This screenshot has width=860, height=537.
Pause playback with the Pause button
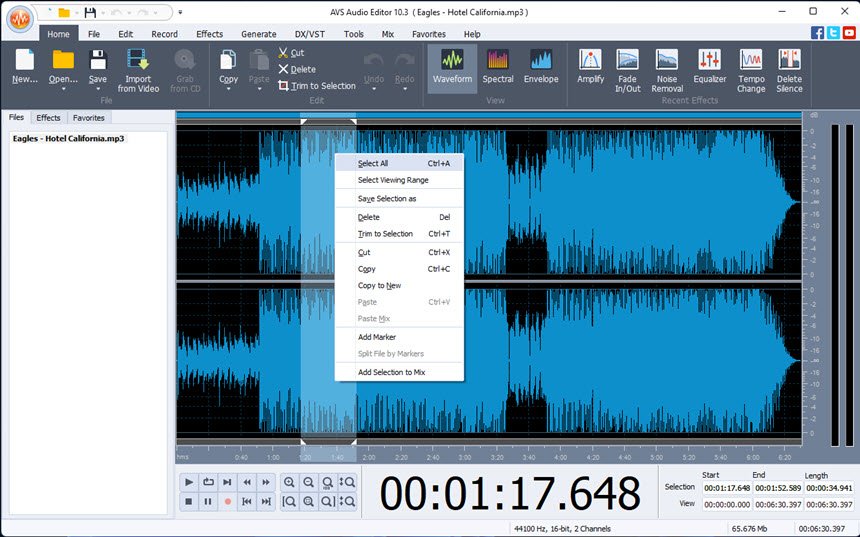208,501
